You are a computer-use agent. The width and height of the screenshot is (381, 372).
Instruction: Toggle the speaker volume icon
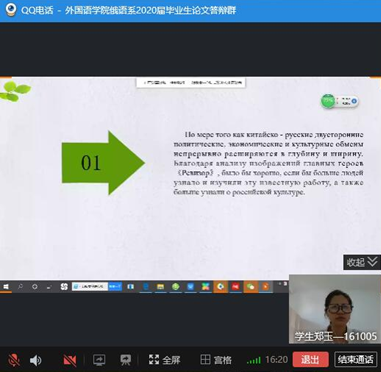click(x=36, y=360)
